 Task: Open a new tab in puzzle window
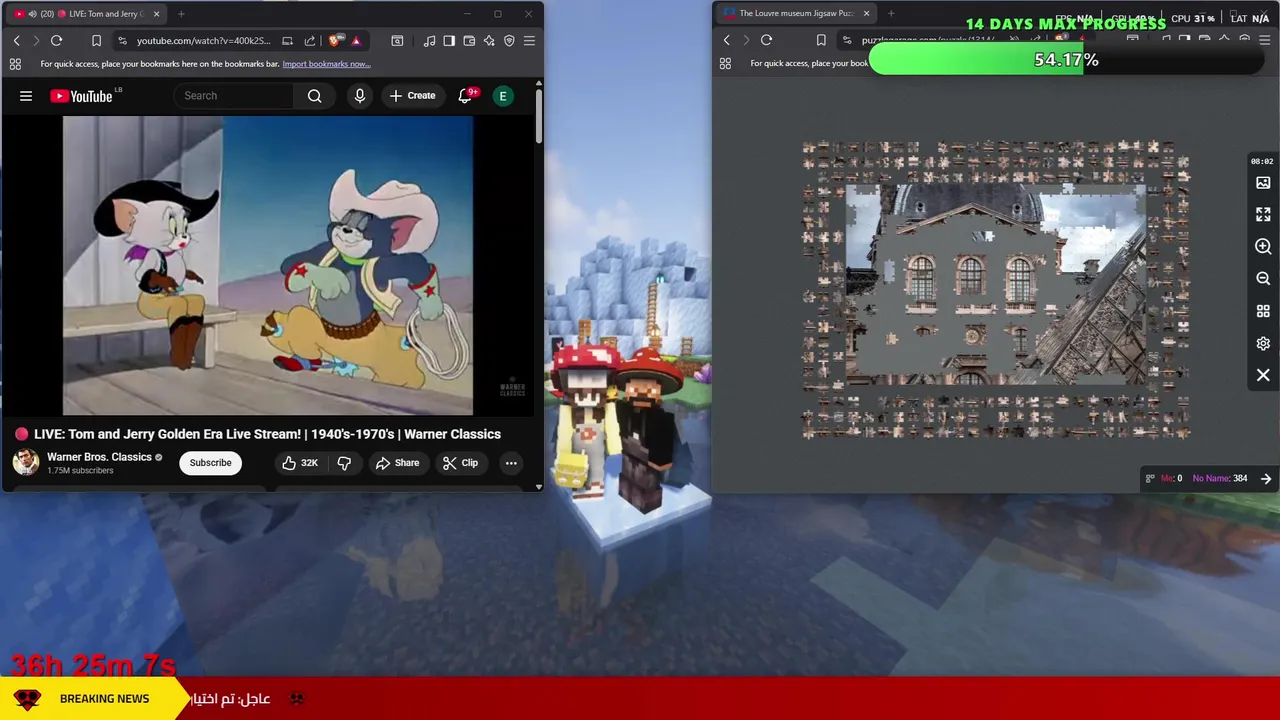coord(891,14)
